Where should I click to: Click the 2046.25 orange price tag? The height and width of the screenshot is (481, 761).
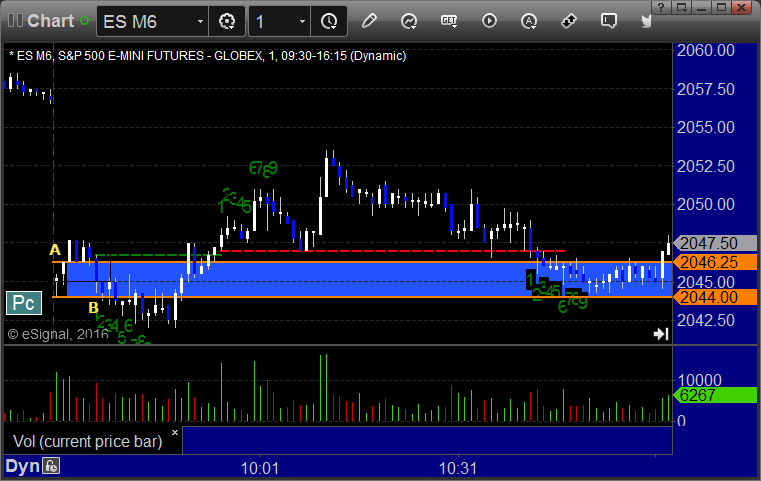[714, 262]
